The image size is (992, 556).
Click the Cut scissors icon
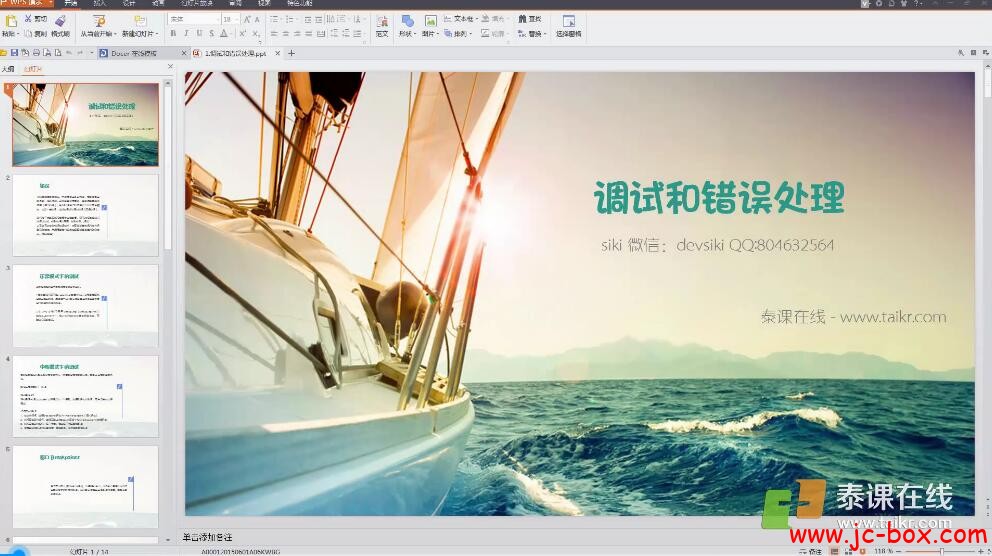point(28,19)
